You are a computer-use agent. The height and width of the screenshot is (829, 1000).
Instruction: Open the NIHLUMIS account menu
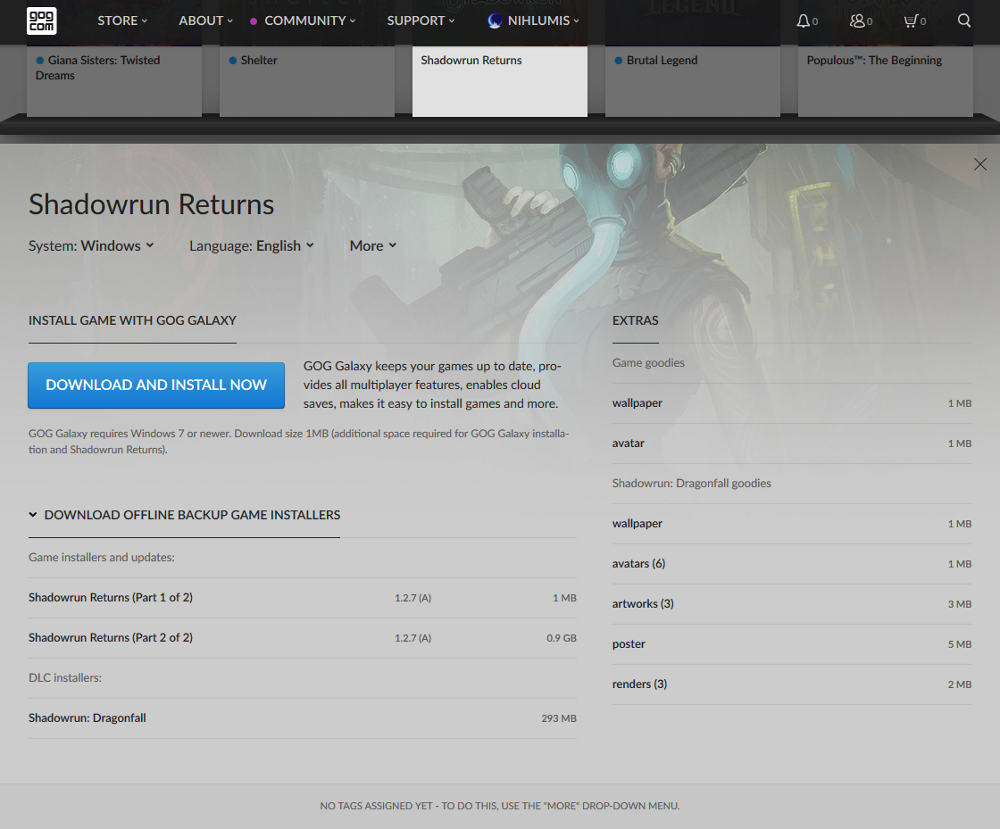534,20
